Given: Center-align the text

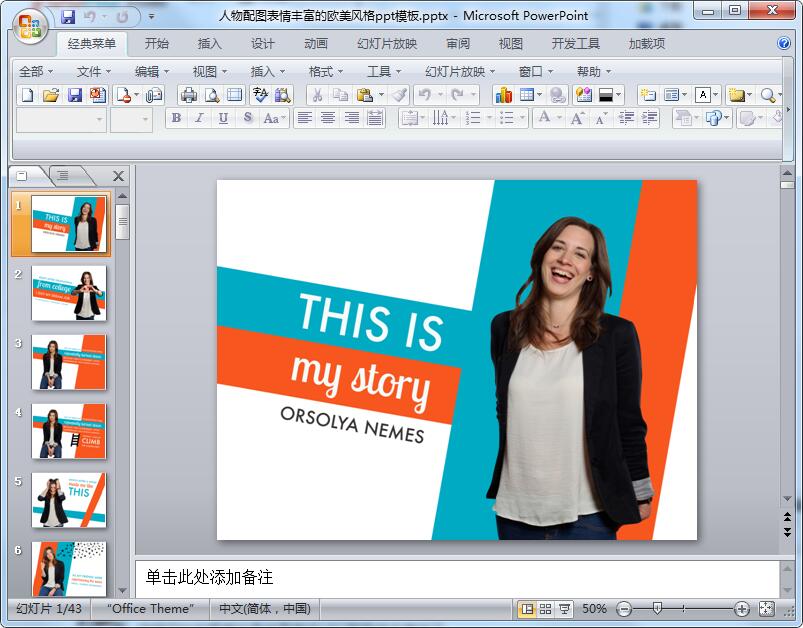Looking at the screenshot, I should coord(328,118).
